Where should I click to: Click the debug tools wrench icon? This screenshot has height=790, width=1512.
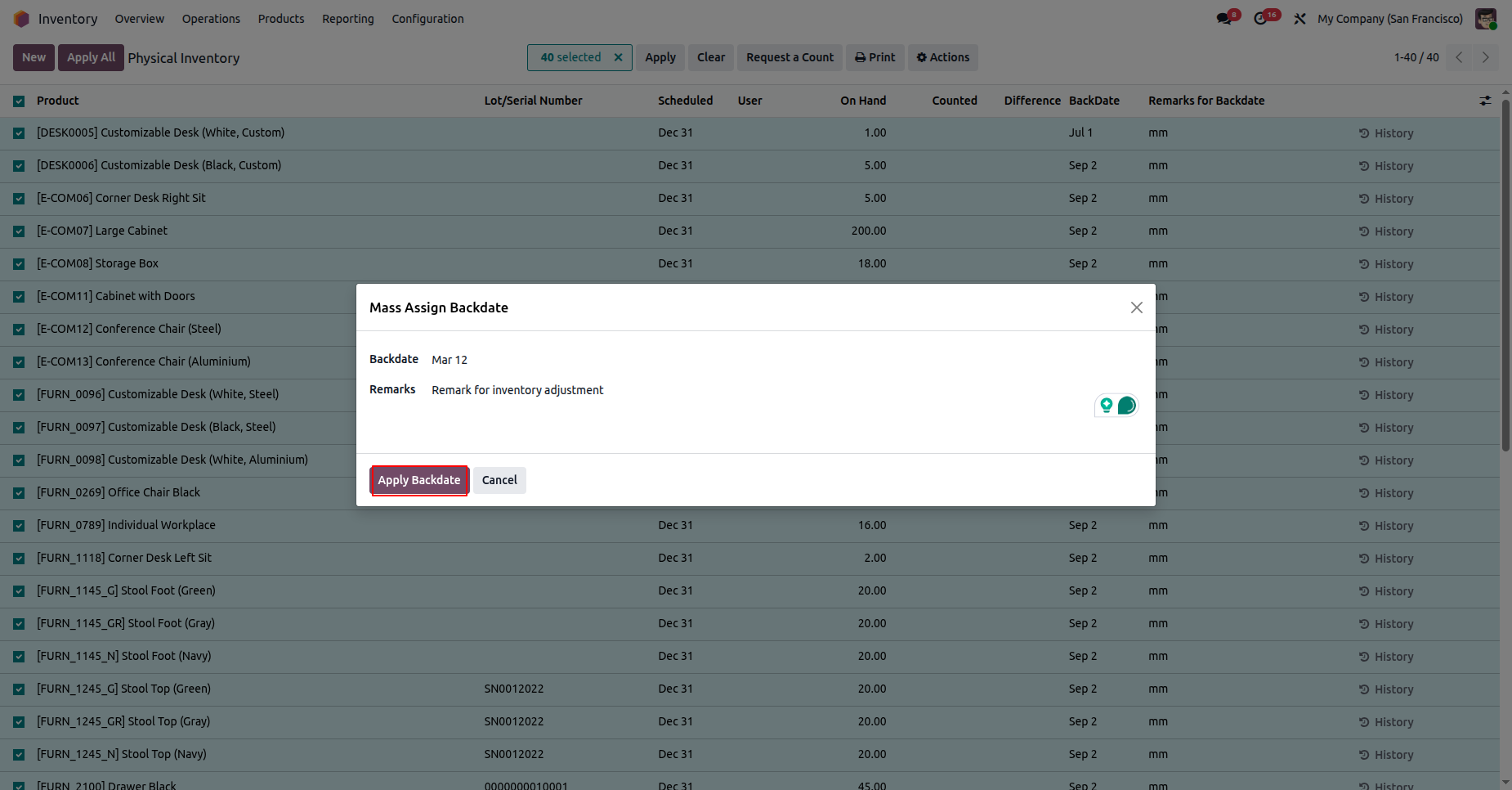(1300, 19)
